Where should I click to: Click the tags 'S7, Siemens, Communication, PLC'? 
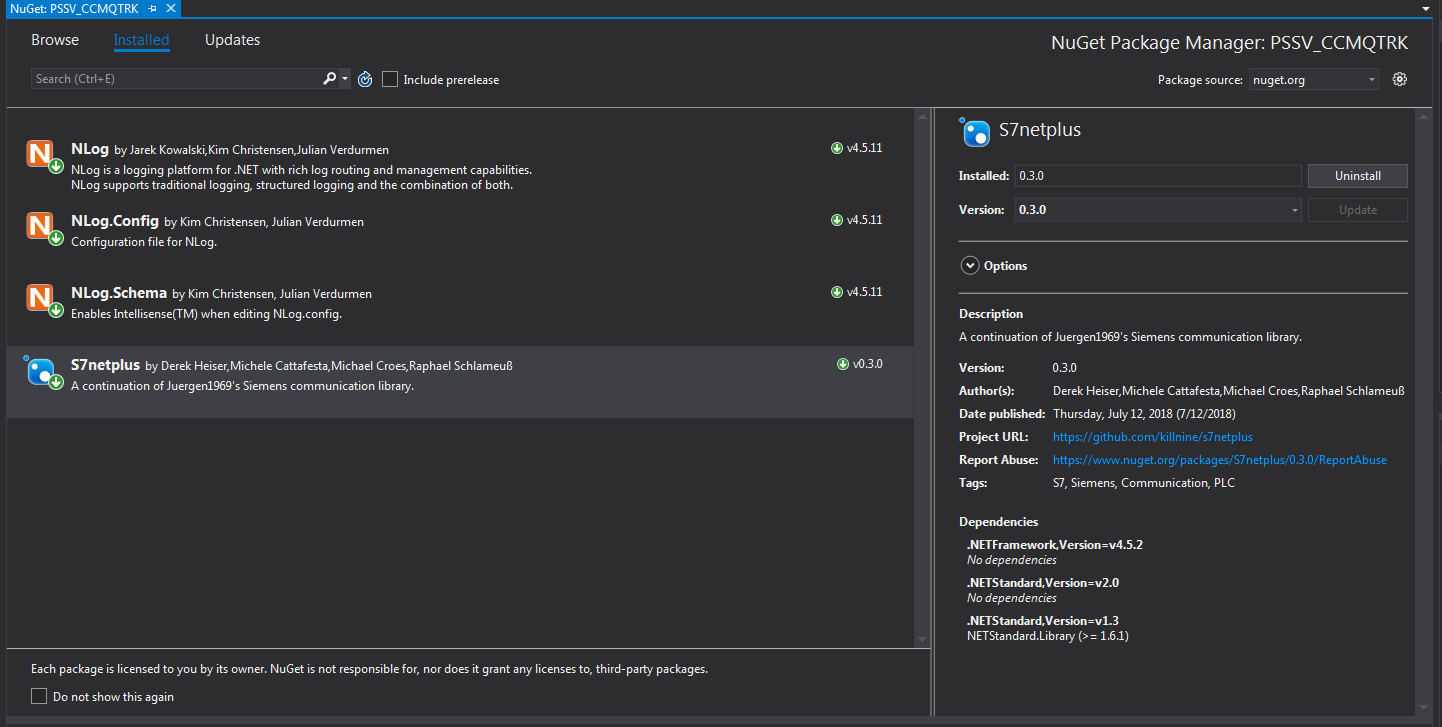pos(1144,483)
